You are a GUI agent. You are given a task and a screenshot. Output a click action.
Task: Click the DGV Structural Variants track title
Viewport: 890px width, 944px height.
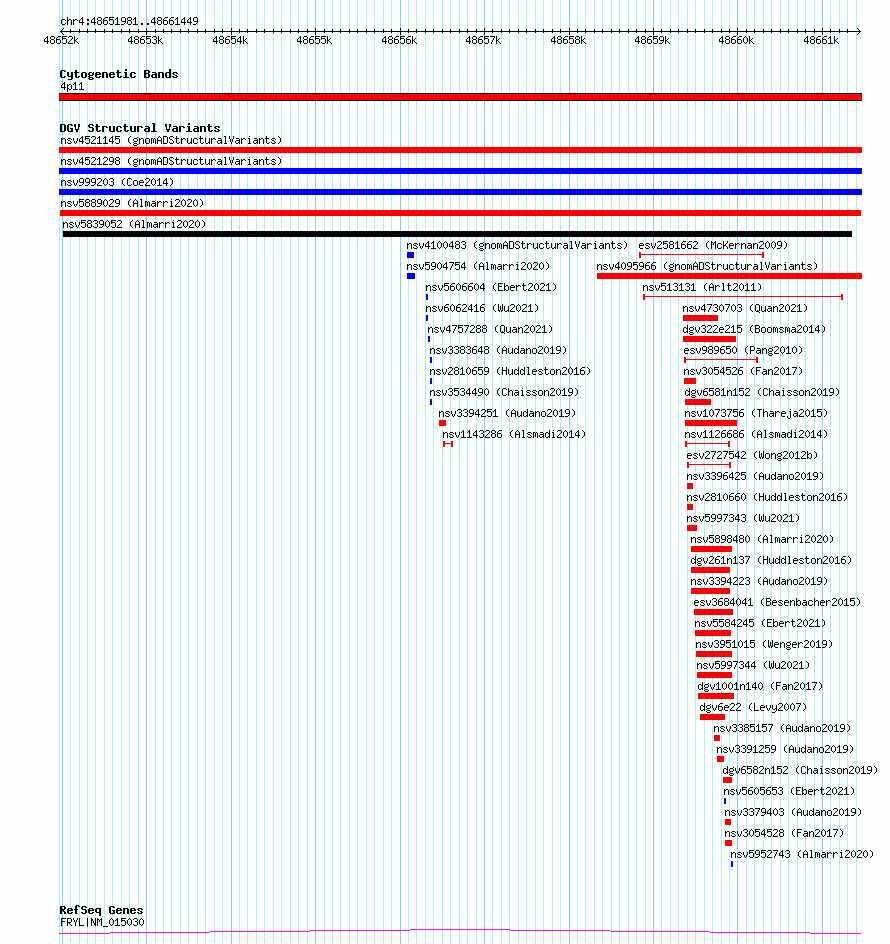click(x=140, y=128)
